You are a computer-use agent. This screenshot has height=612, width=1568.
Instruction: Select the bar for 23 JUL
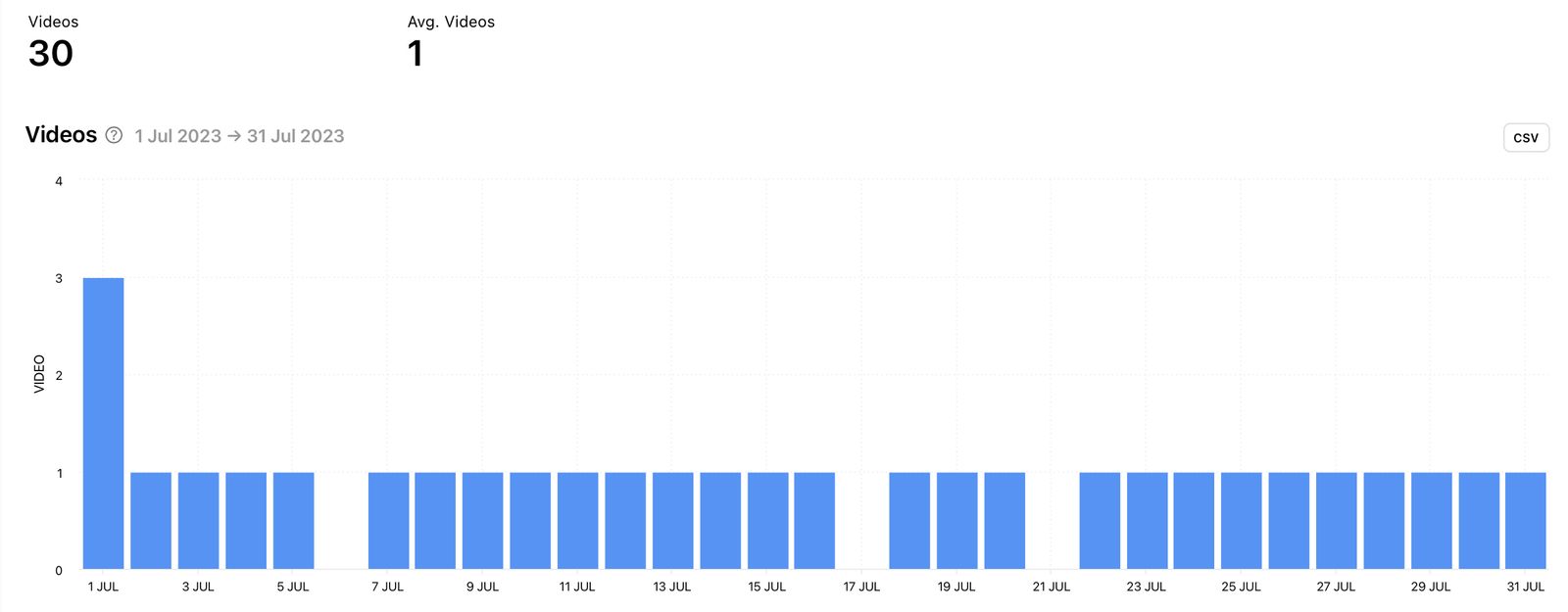1149,519
